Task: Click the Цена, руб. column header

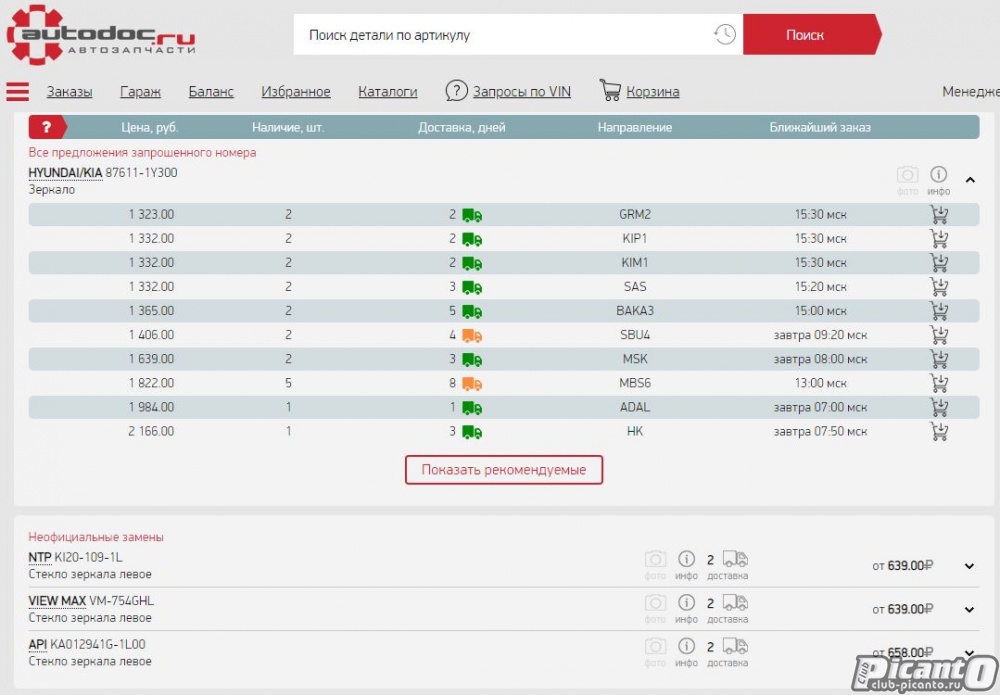Action: (150, 128)
